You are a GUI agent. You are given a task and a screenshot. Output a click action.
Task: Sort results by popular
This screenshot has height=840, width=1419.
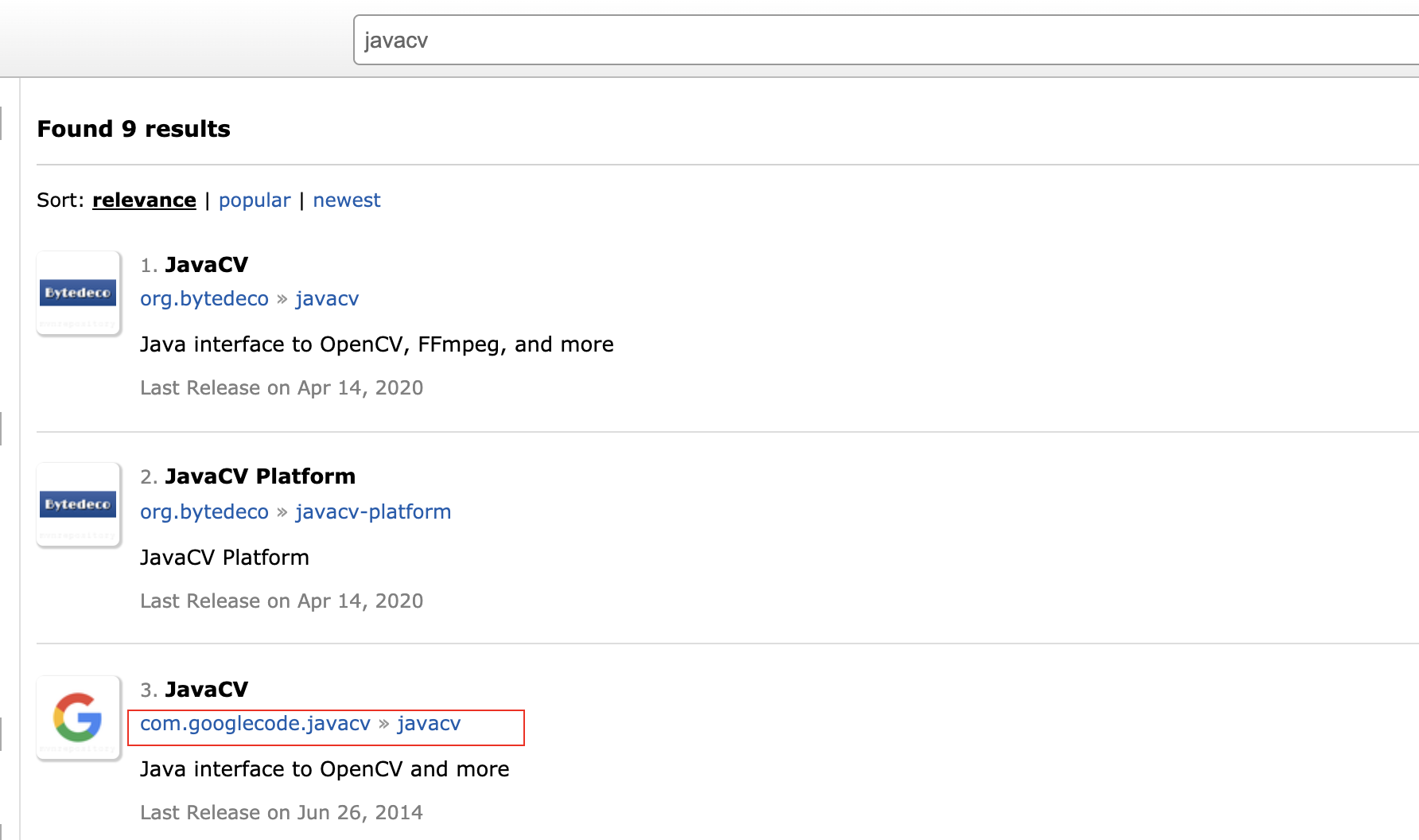(255, 200)
